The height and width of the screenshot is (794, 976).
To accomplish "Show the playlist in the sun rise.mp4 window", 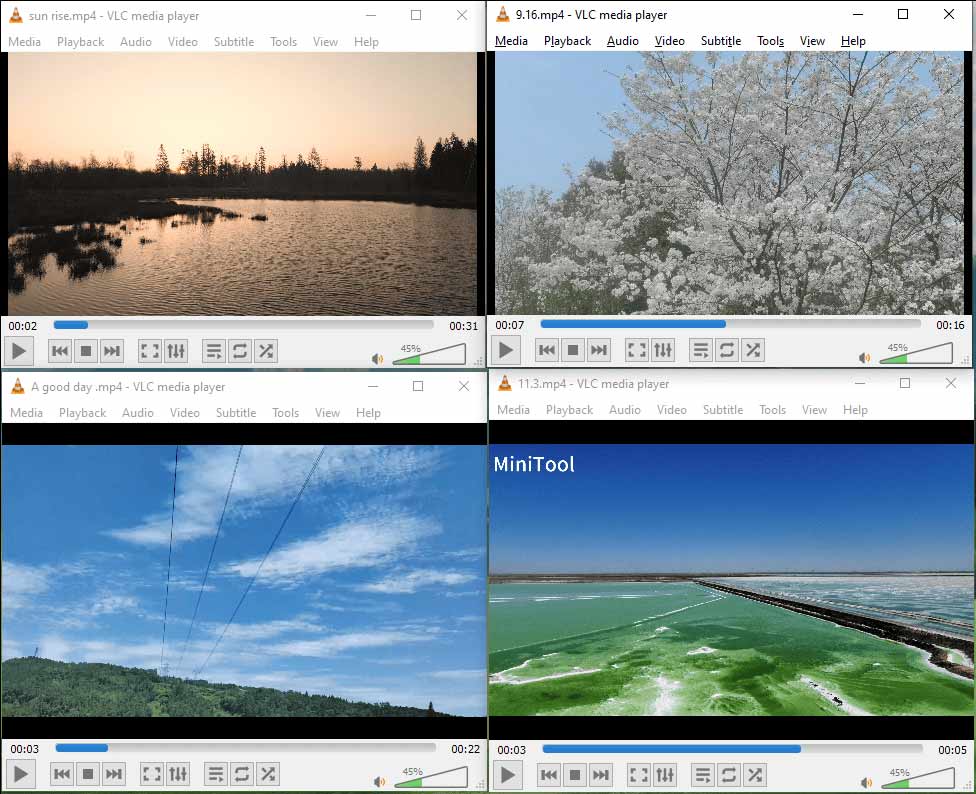I will [214, 350].
